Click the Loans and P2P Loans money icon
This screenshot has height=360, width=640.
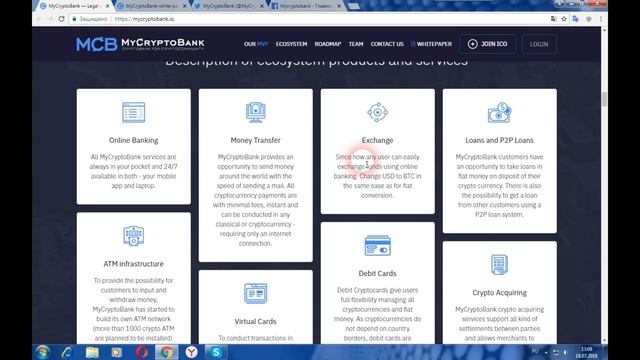point(500,112)
